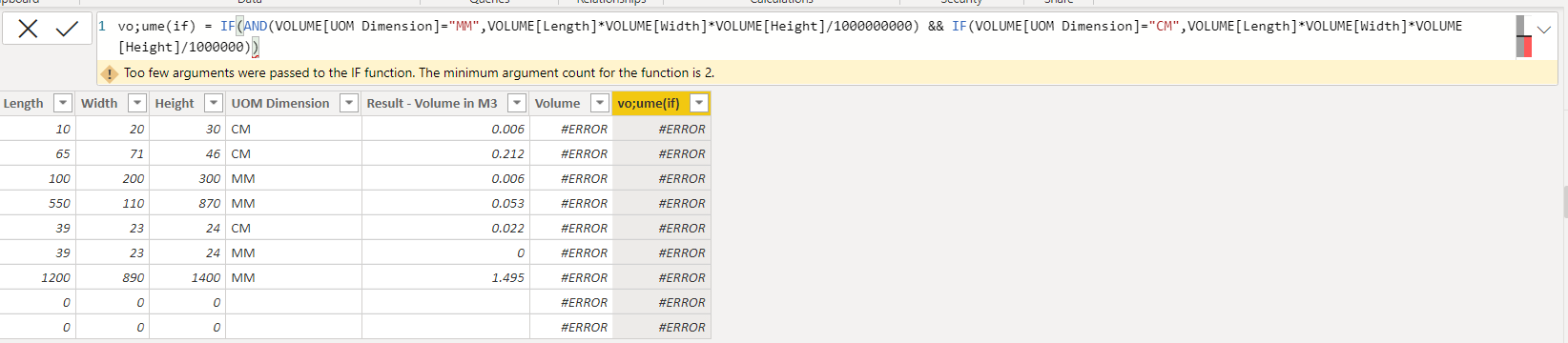The image size is (1568, 343).
Task: Select the Height column header
Action: click(x=175, y=103)
